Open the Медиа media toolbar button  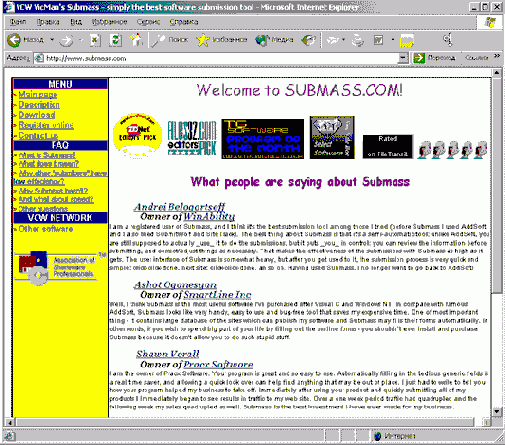(x=274, y=40)
